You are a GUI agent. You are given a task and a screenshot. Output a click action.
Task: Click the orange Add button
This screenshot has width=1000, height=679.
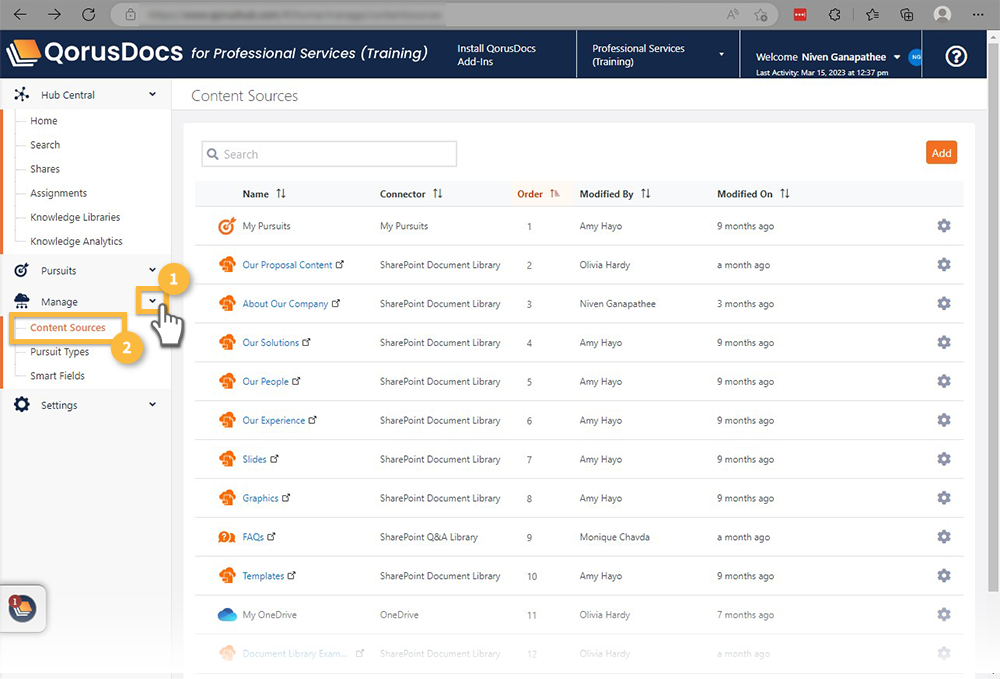click(941, 153)
